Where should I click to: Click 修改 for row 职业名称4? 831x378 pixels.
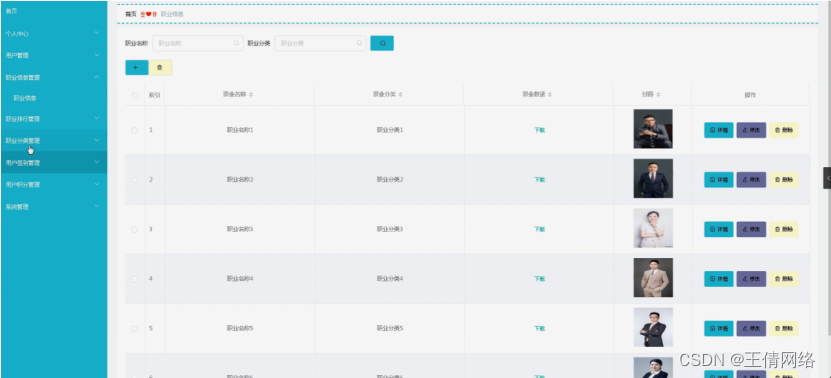click(751, 279)
